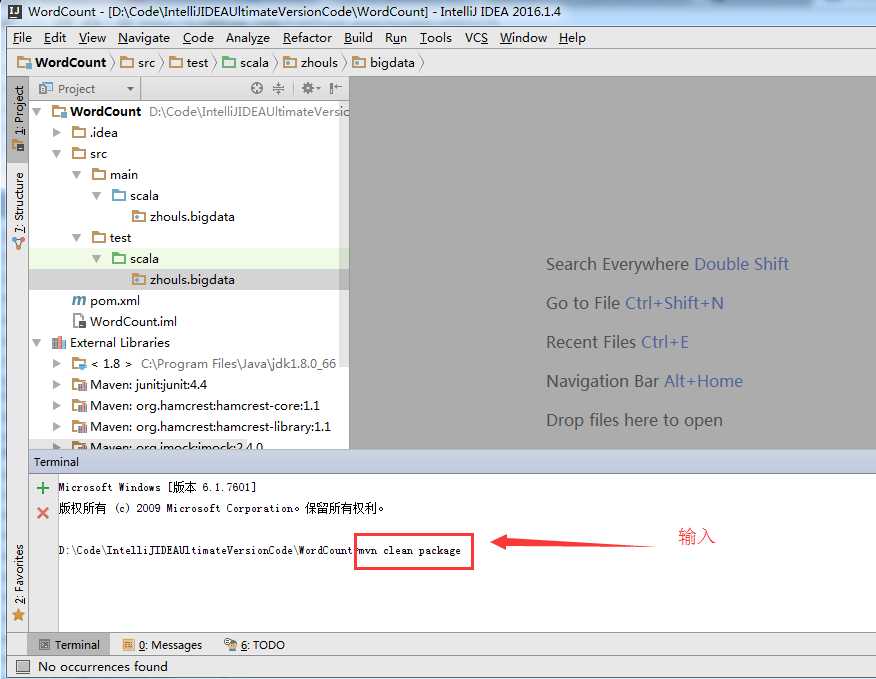The image size is (876, 679).
Task: Click the Scroll from Source target icon
Action: tap(256, 88)
